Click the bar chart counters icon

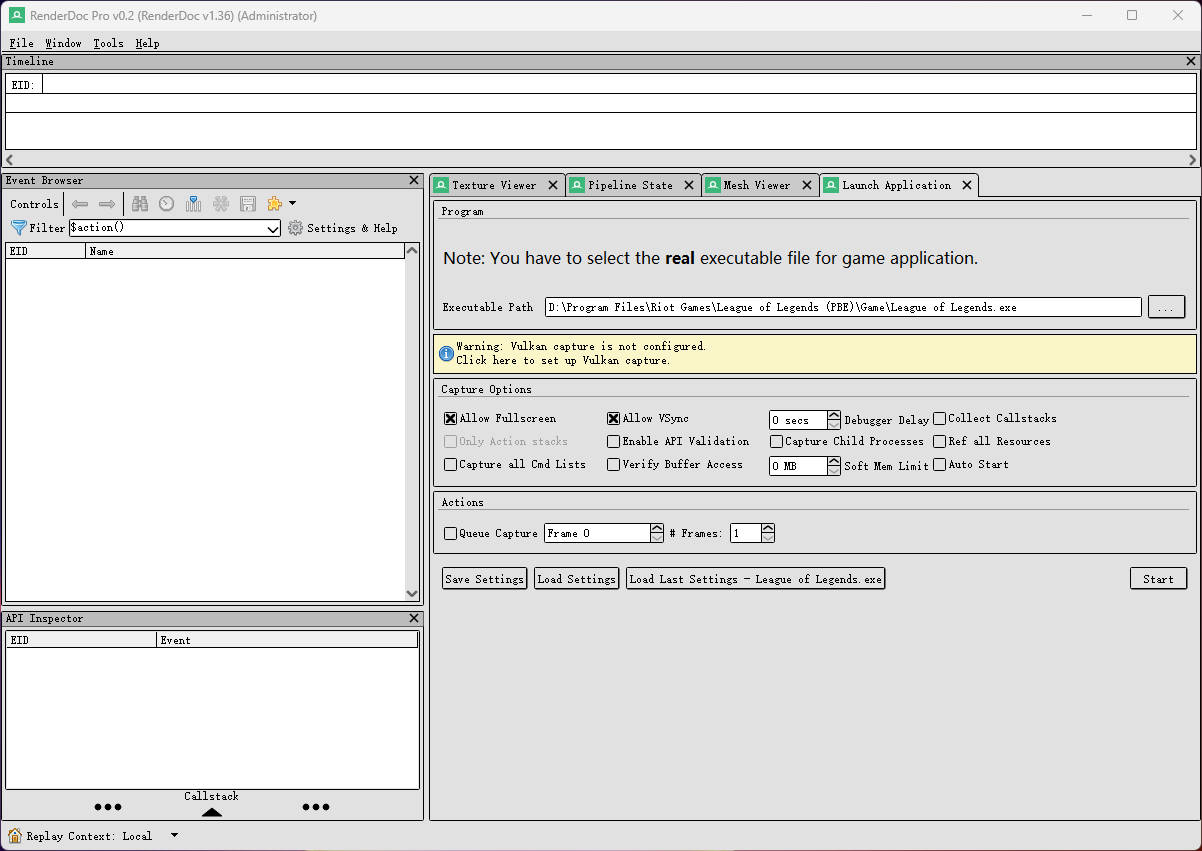(x=194, y=204)
